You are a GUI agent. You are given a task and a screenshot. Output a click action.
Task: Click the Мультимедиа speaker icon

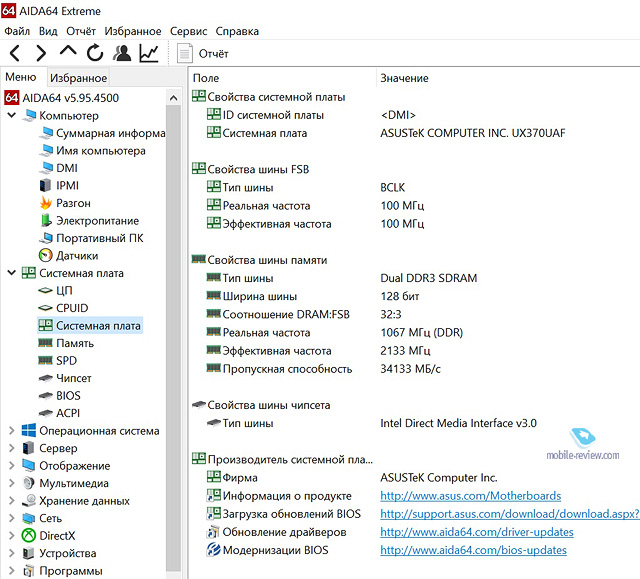coord(29,483)
